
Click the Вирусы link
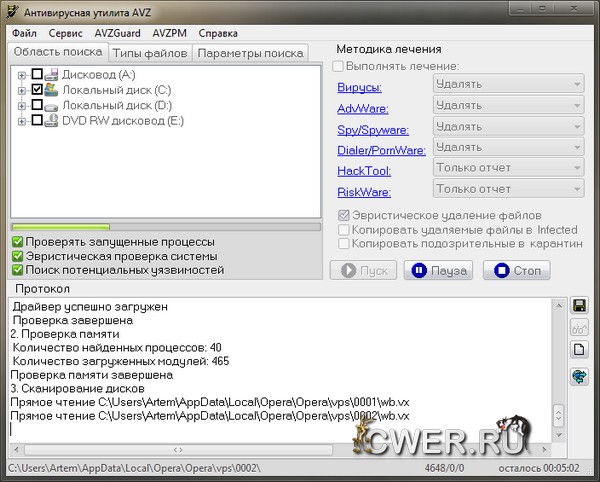(x=358, y=88)
